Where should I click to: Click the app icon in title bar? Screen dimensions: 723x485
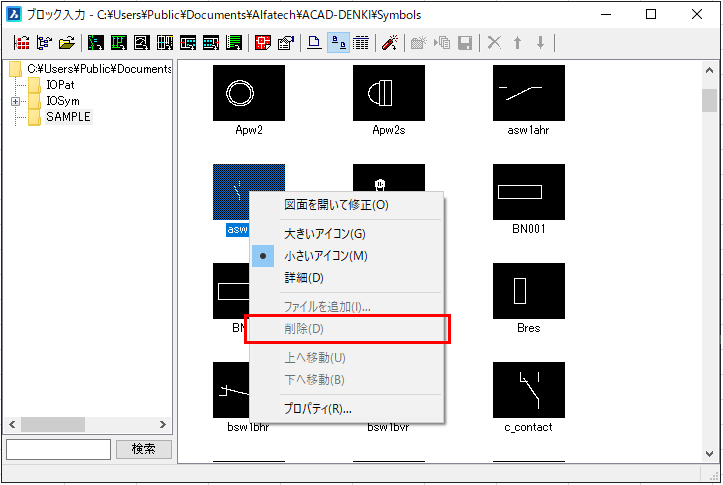point(14,14)
